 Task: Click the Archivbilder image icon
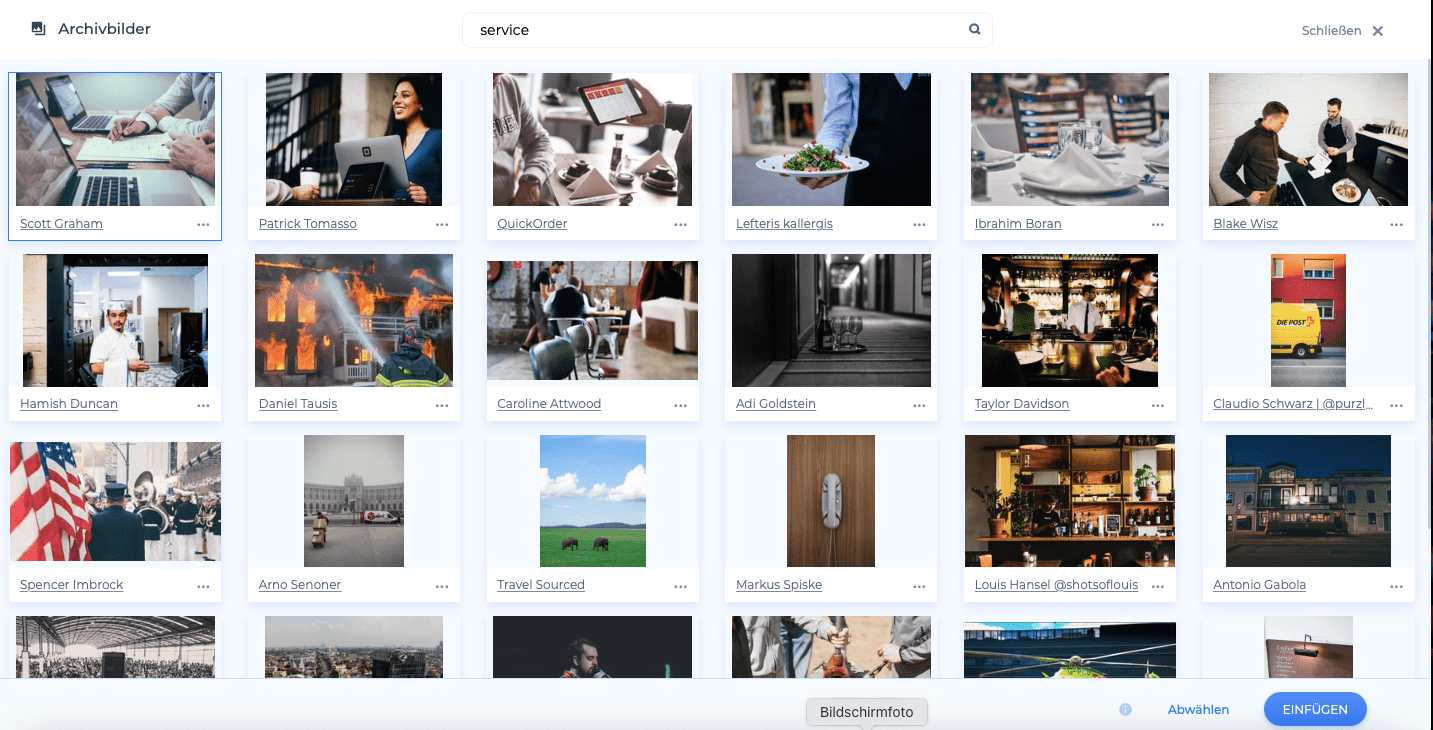39,29
